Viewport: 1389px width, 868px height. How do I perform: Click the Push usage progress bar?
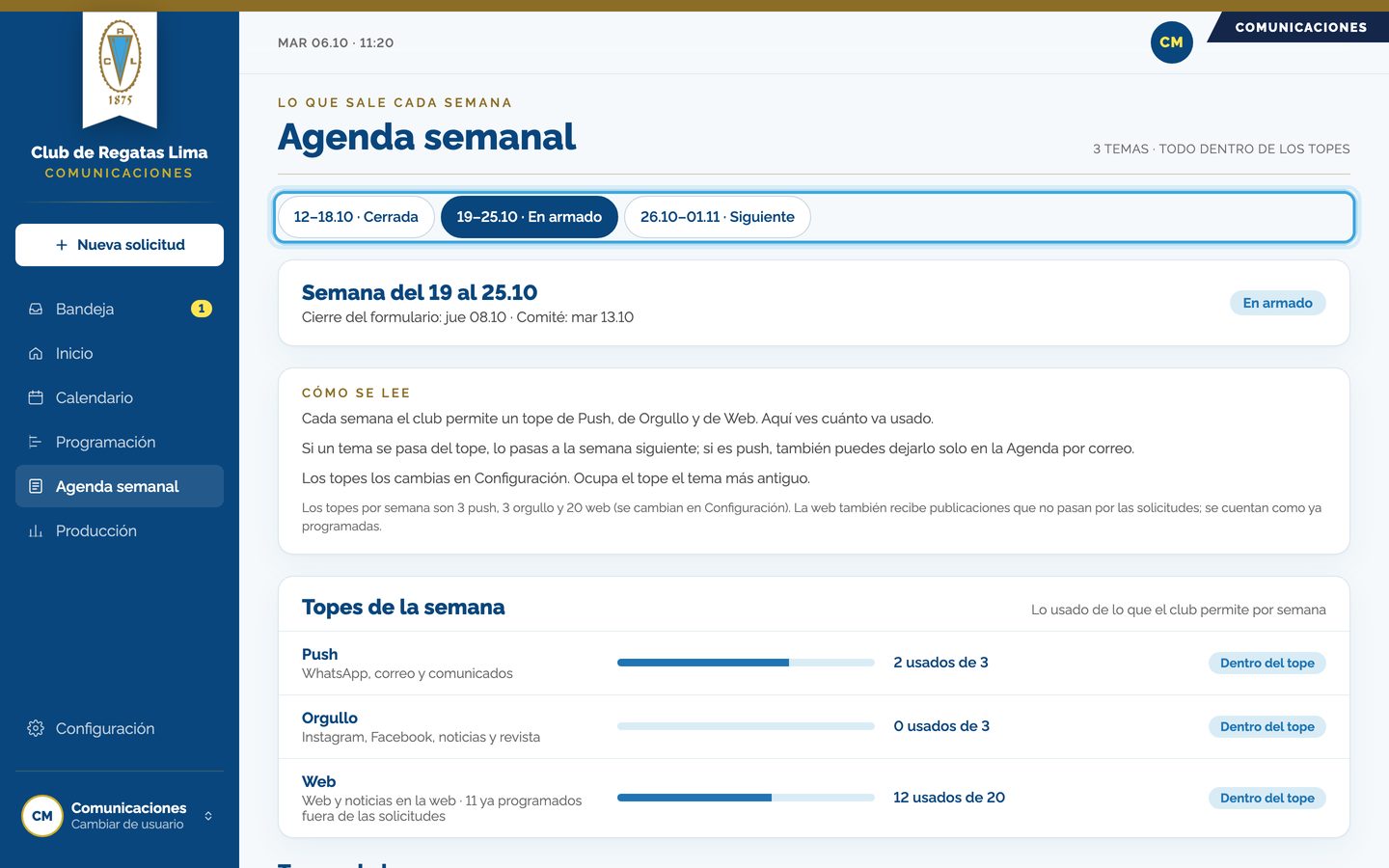point(746,663)
